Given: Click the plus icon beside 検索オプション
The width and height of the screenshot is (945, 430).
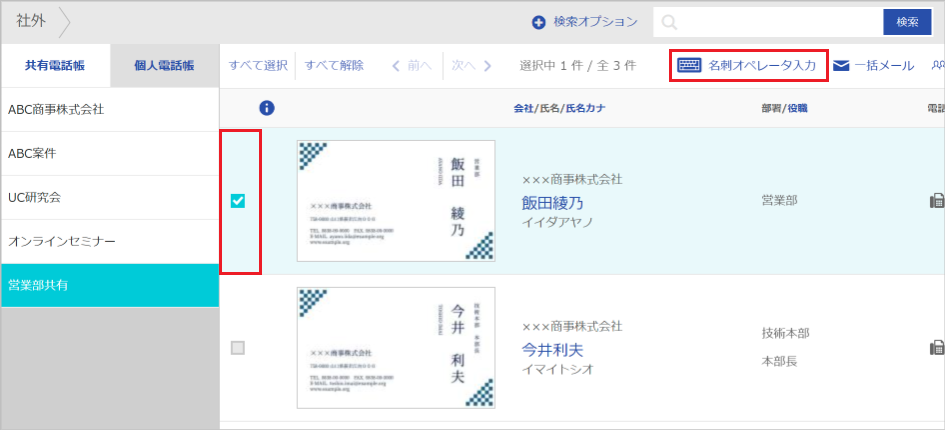Looking at the screenshot, I should [x=538, y=23].
